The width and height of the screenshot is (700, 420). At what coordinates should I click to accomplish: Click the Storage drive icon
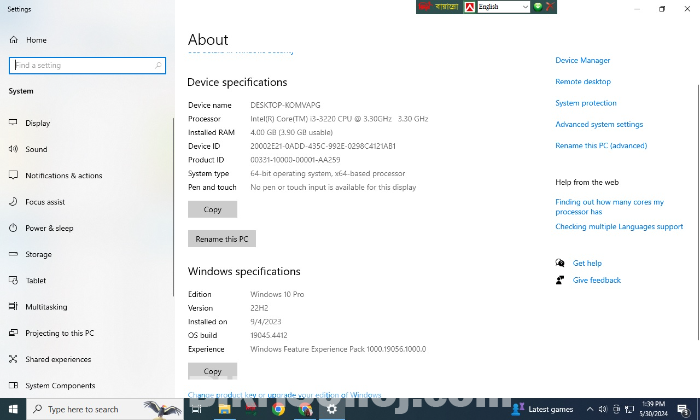13,254
